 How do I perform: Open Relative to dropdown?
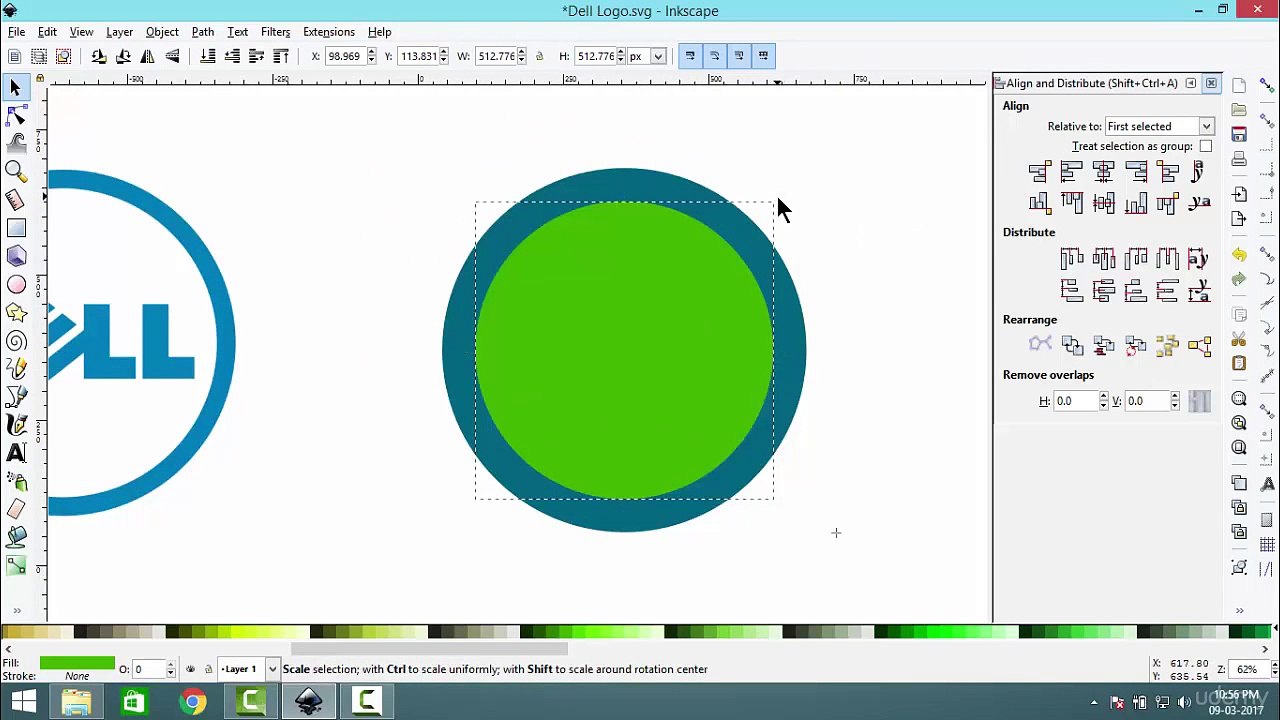pos(1159,126)
